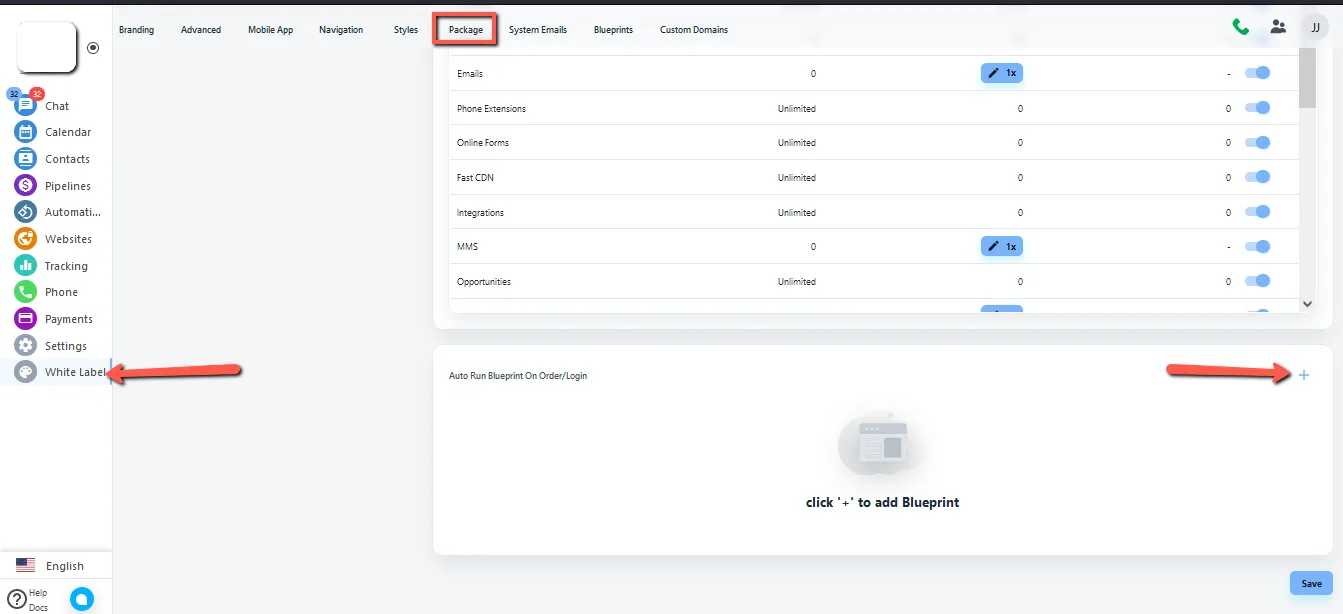1343x614 pixels.
Task: Switch to the Advanced tab
Action: [x=201, y=30]
